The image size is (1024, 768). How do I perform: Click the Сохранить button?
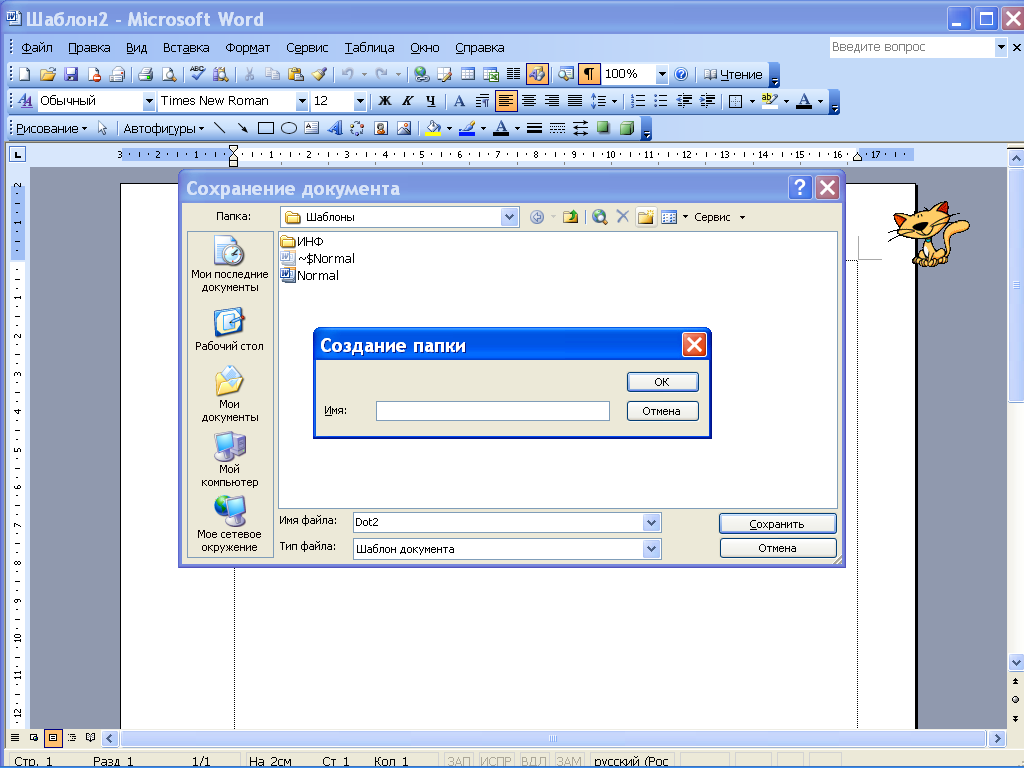point(777,524)
